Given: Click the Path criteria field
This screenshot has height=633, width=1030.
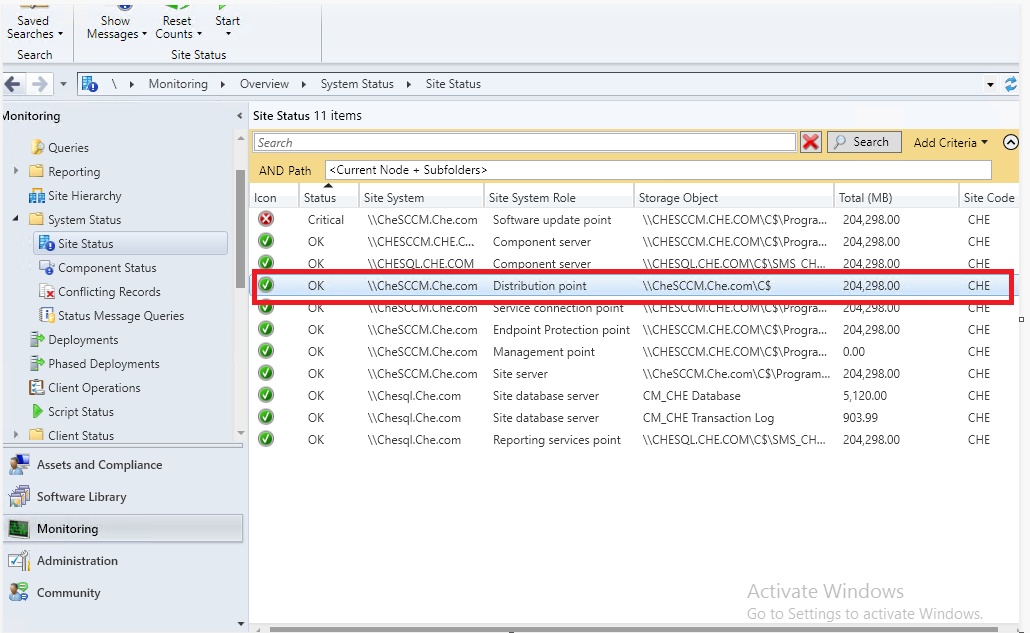Looking at the screenshot, I should click(658, 169).
